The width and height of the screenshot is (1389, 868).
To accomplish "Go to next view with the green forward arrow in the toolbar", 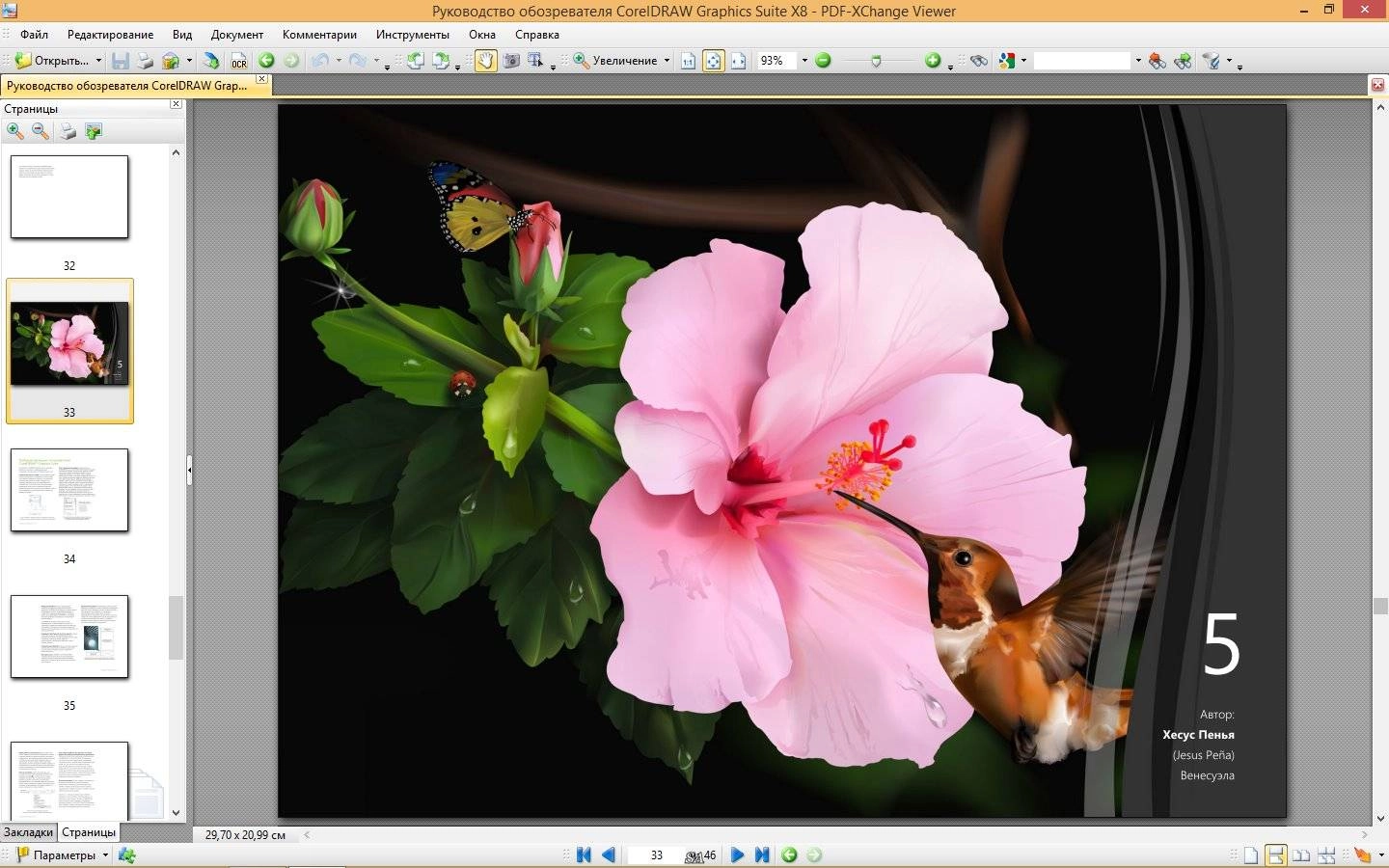I will tap(291, 61).
